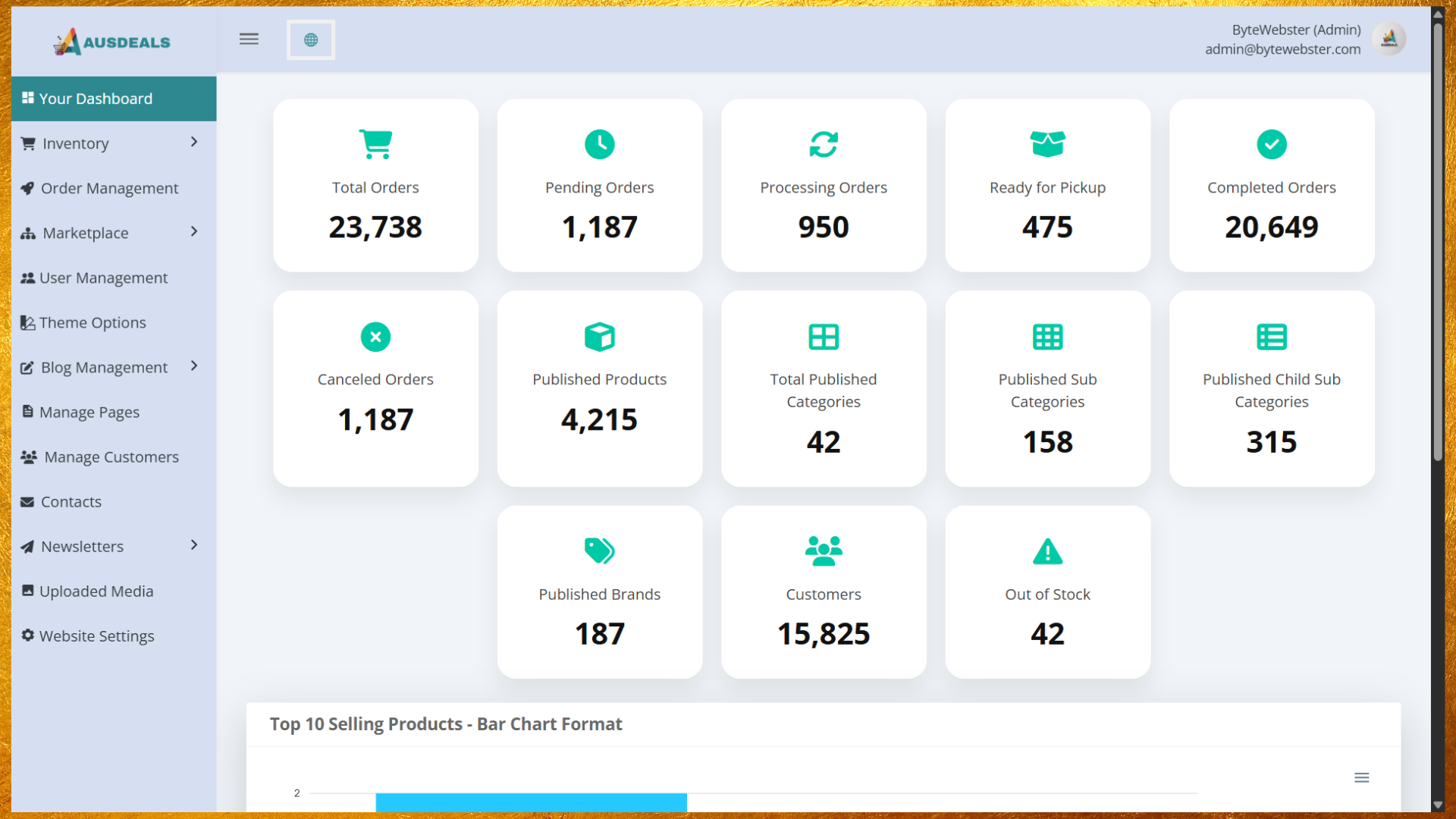This screenshot has width=1456, height=819.
Task: Click the globe icon in the header
Action: point(311,40)
